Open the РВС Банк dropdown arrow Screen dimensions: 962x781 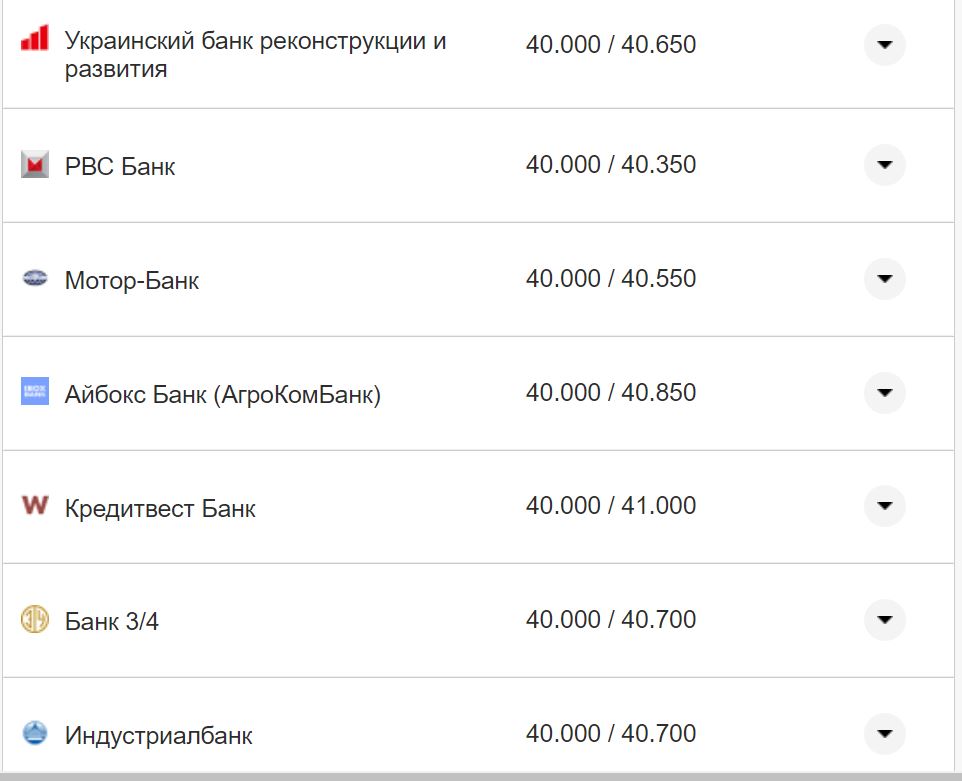(x=884, y=165)
